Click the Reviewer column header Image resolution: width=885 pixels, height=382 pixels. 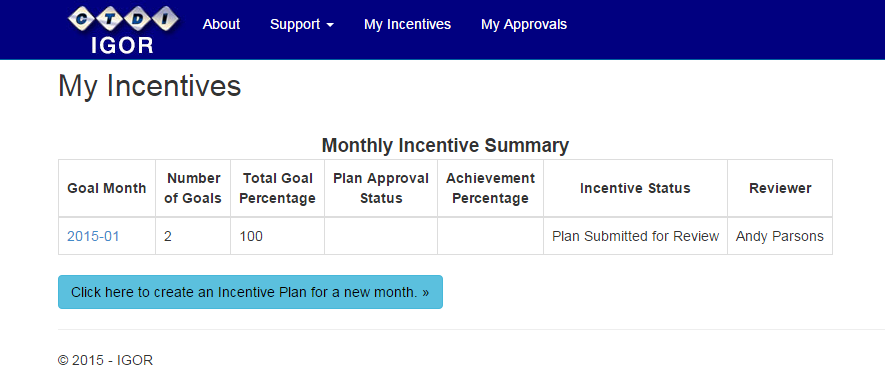click(780, 188)
